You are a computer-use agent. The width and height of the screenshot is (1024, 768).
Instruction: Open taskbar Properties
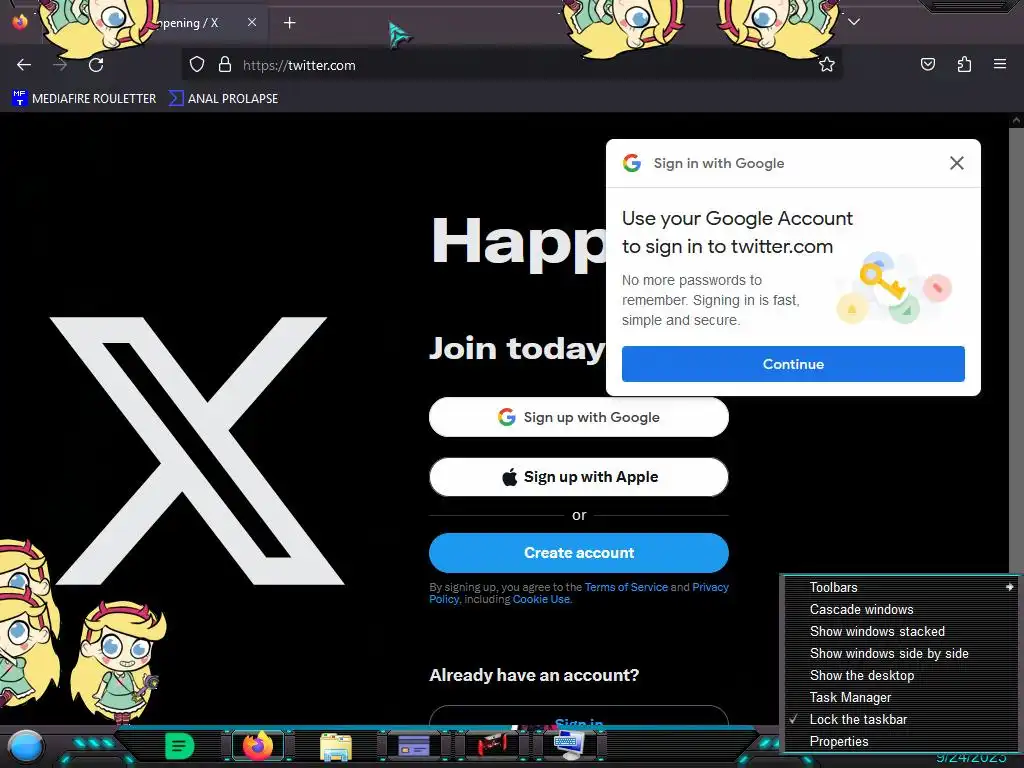point(901,741)
